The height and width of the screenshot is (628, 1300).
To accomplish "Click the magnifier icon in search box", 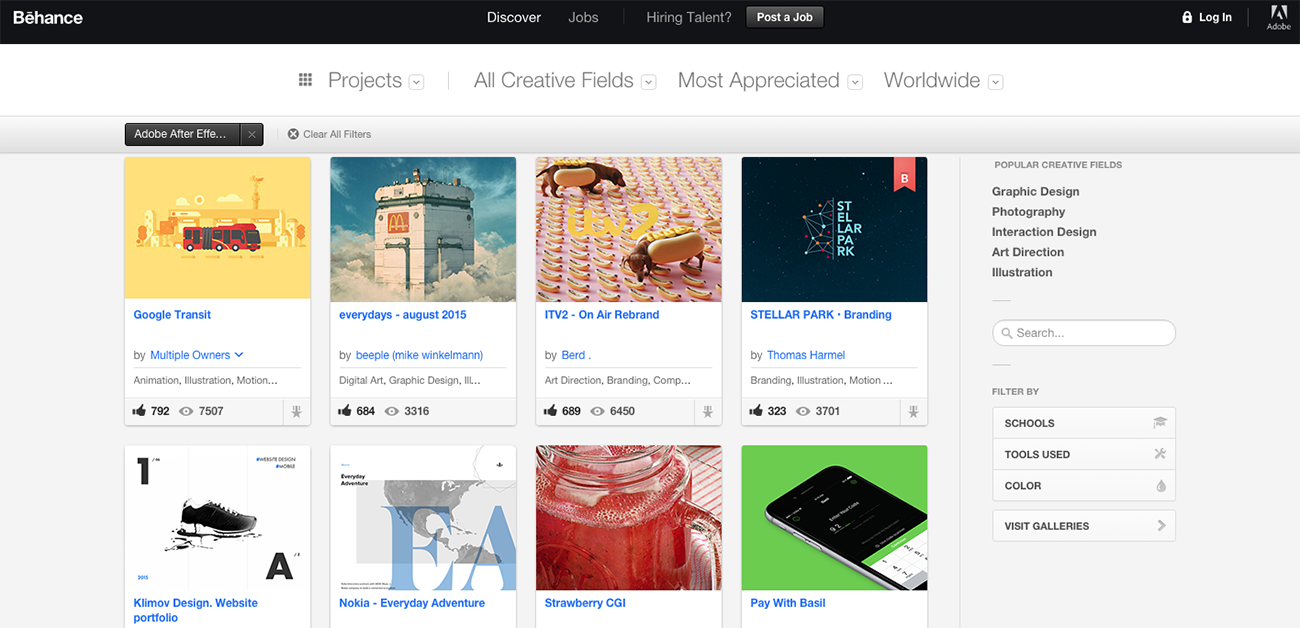I will click(1006, 333).
